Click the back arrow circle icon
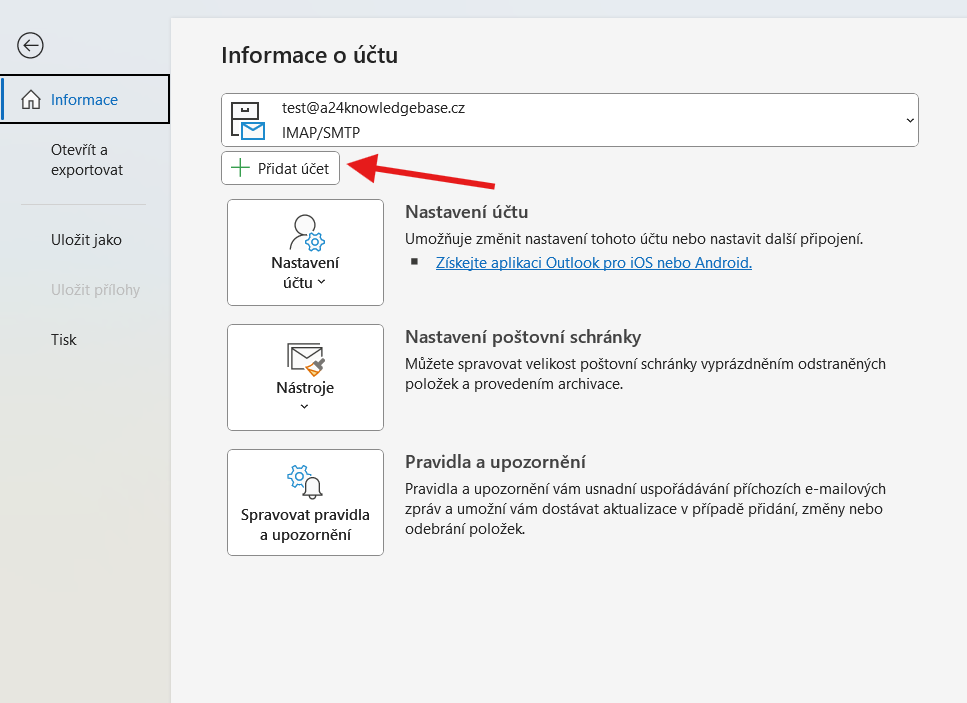This screenshot has height=703, width=967. 30,46
